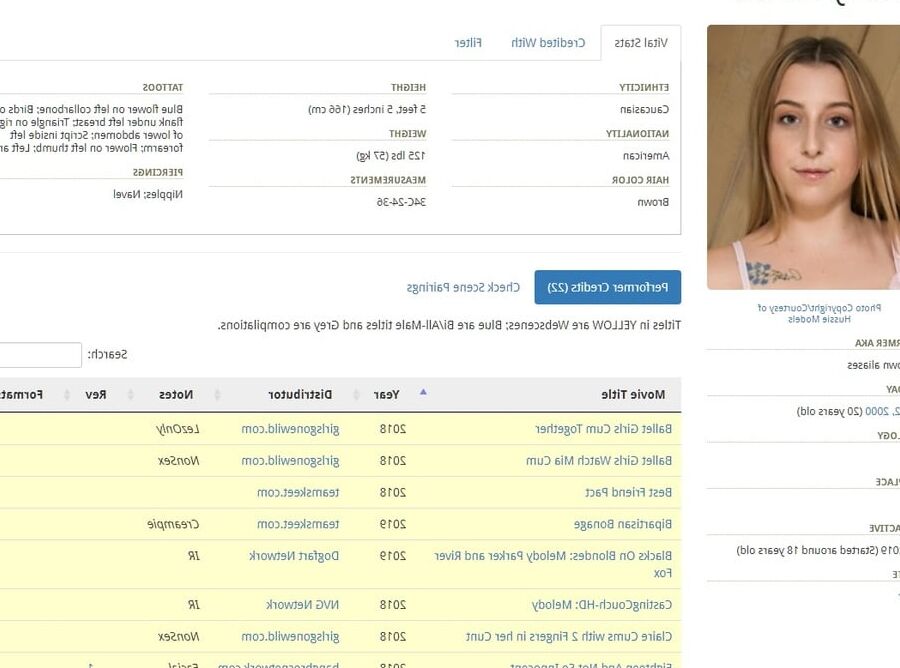This screenshot has height=668, width=900.
Task: Select the weight value 125 lbs (57 kg)
Action: coord(391,156)
